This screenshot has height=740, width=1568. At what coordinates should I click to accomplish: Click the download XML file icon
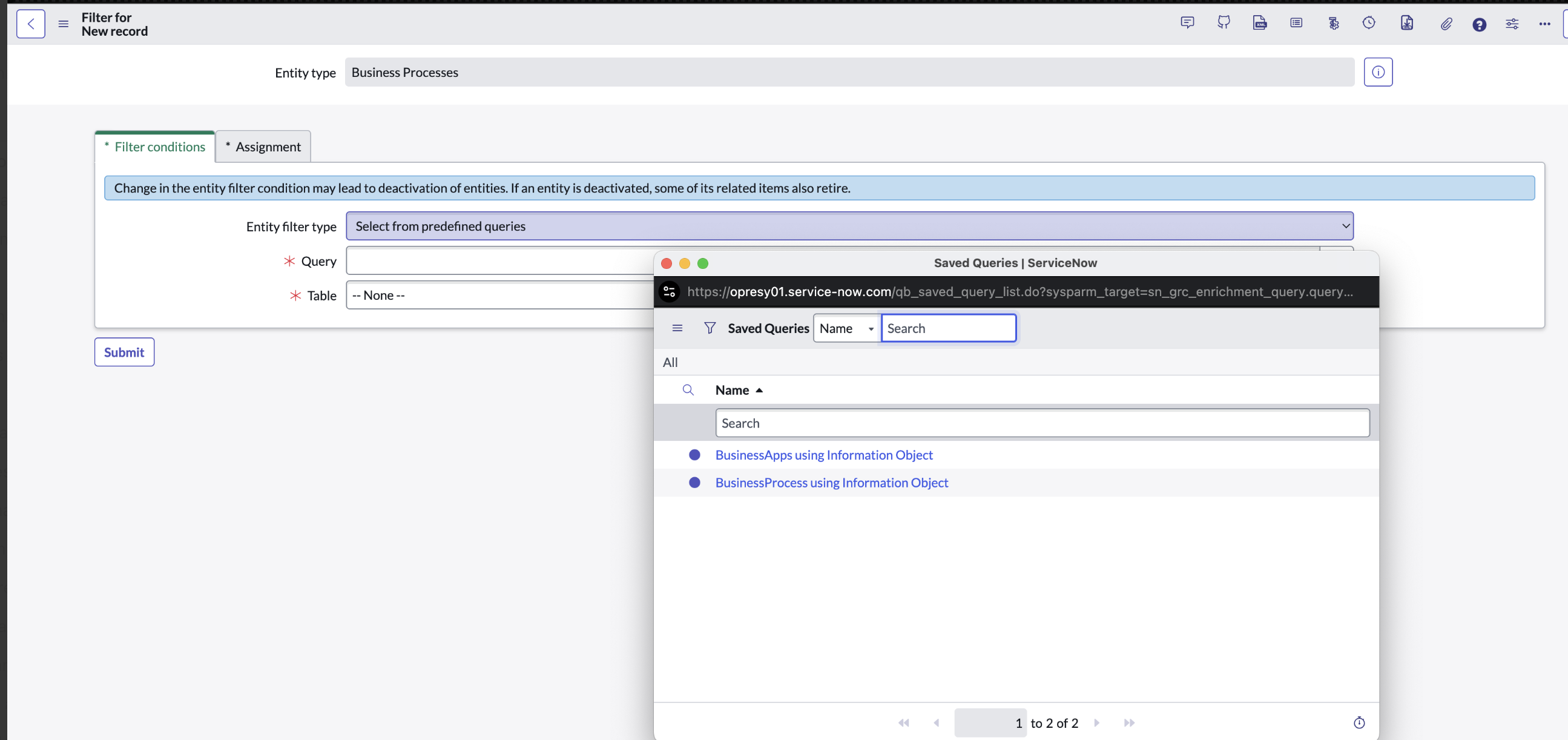click(x=1407, y=23)
